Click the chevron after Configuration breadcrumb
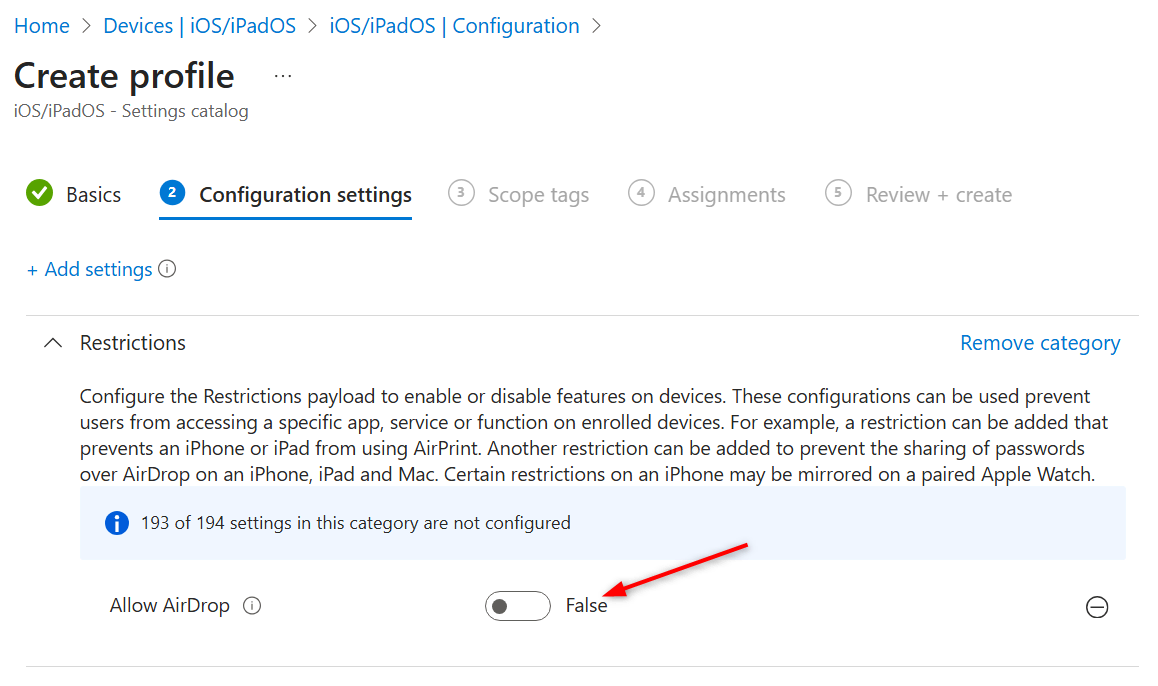Screen dimensions: 1158x686 click(x=596, y=25)
